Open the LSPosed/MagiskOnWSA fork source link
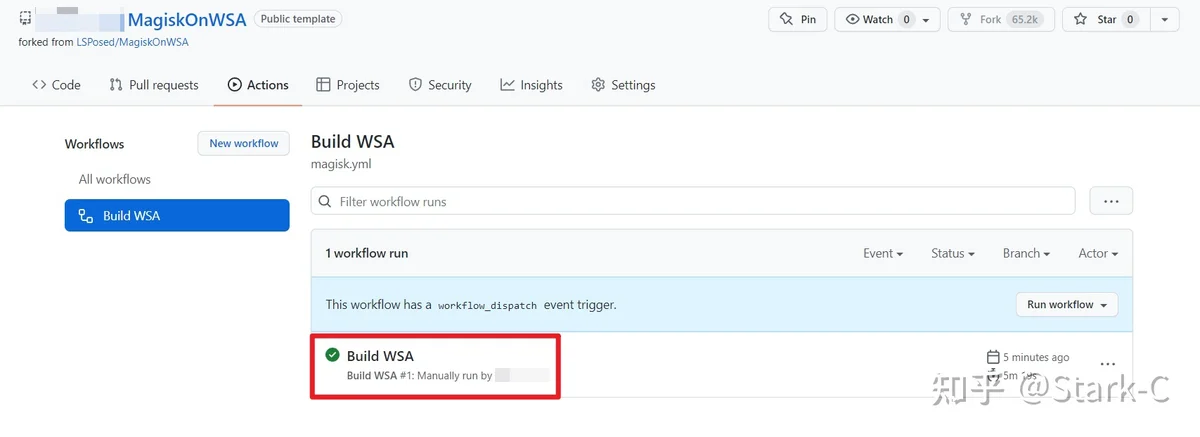Viewport: 1200px width, 437px height. coord(133,42)
